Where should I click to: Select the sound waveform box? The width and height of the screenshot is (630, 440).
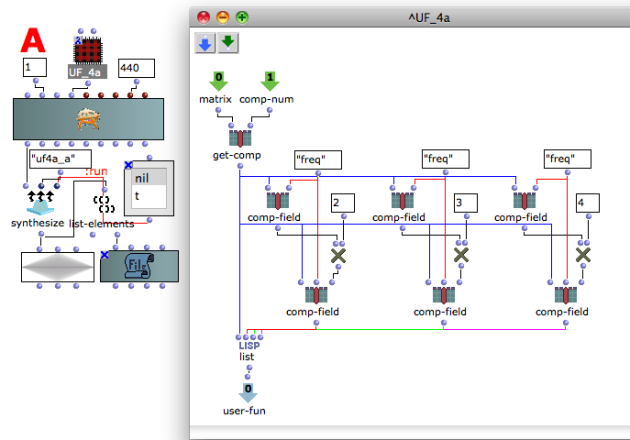tap(58, 267)
